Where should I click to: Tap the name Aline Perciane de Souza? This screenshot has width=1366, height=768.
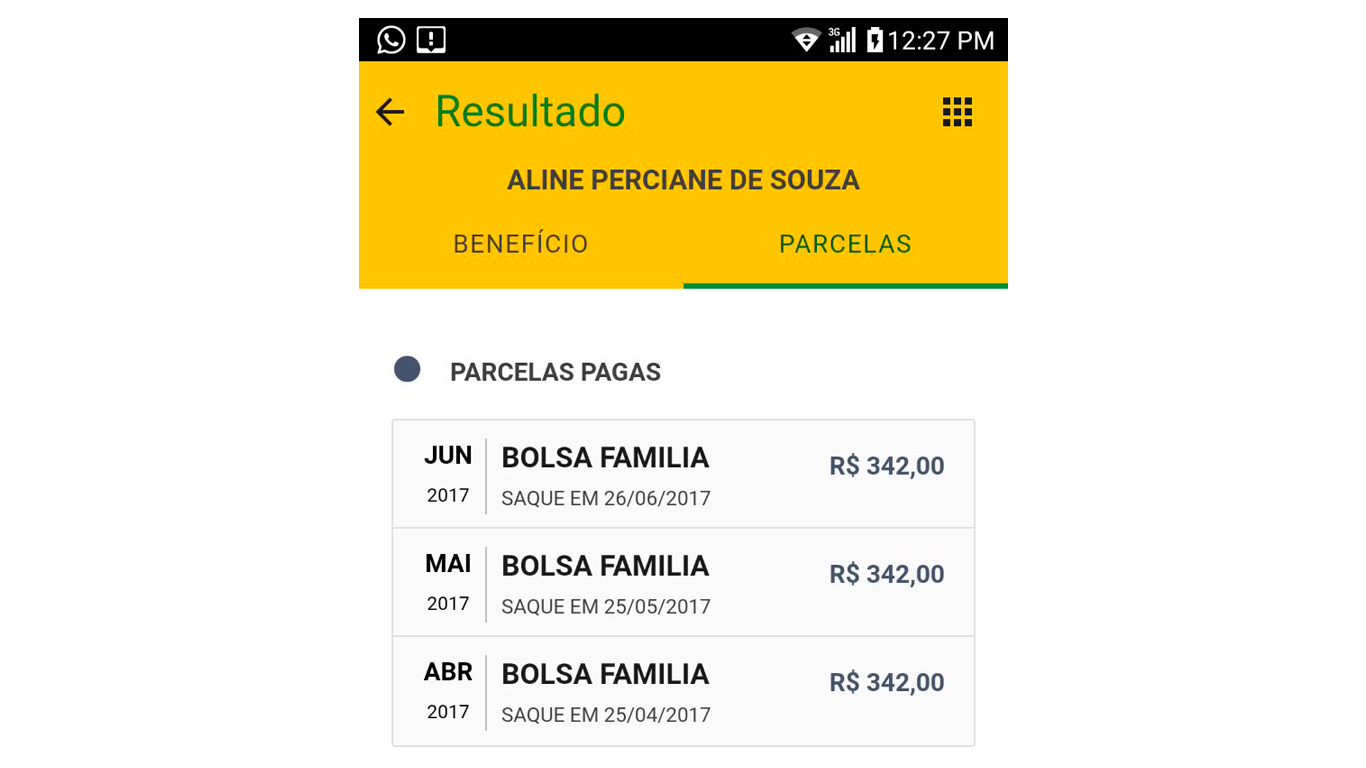(683, 180)
